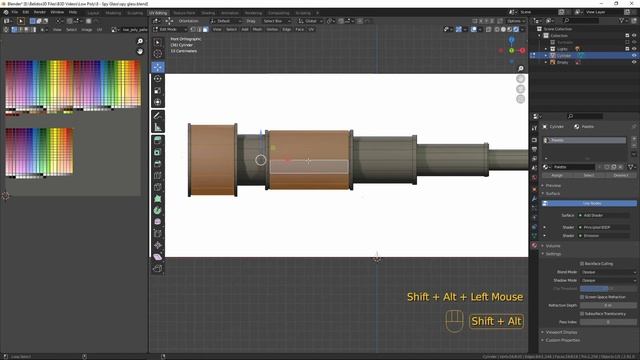This screenshot has height=360, width=640.
Task: Select the Inset Faces tool
Action: pyautogui.click(x=158, y=152)
